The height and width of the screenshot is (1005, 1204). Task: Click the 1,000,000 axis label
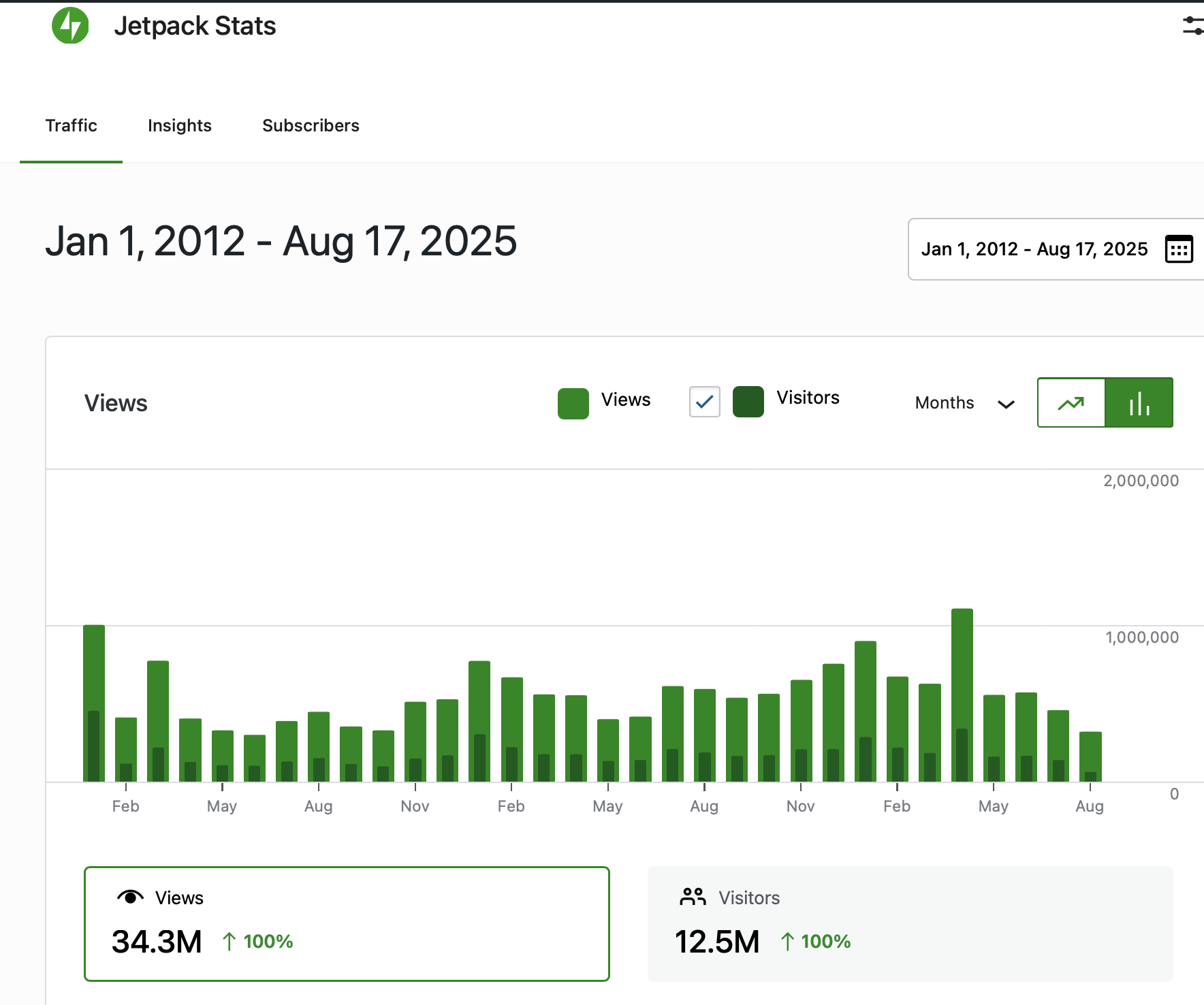click(1142, 637)
